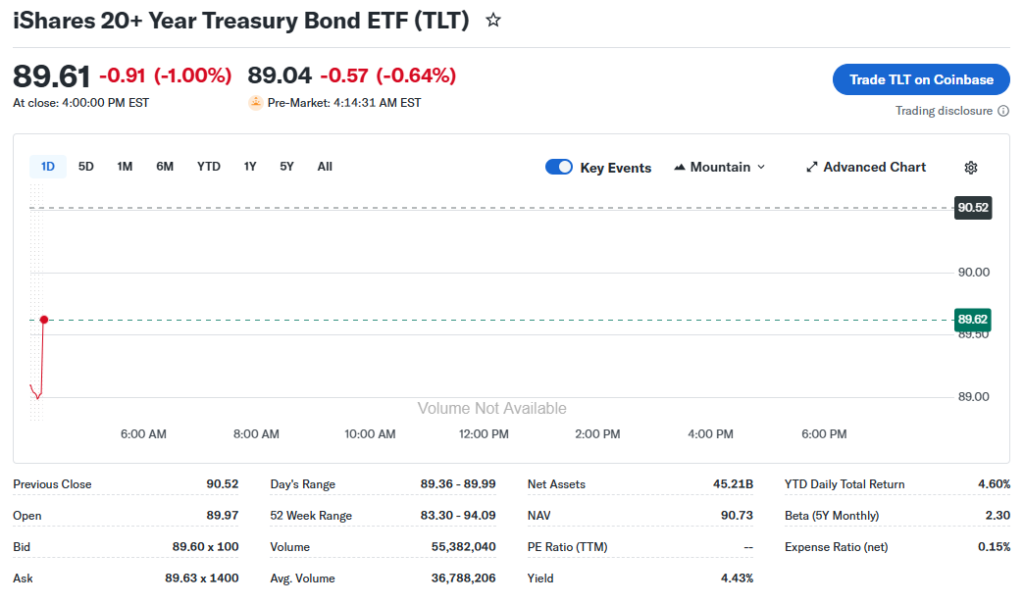
Task: Show the 1M chart range
Action: coord(125,167)
